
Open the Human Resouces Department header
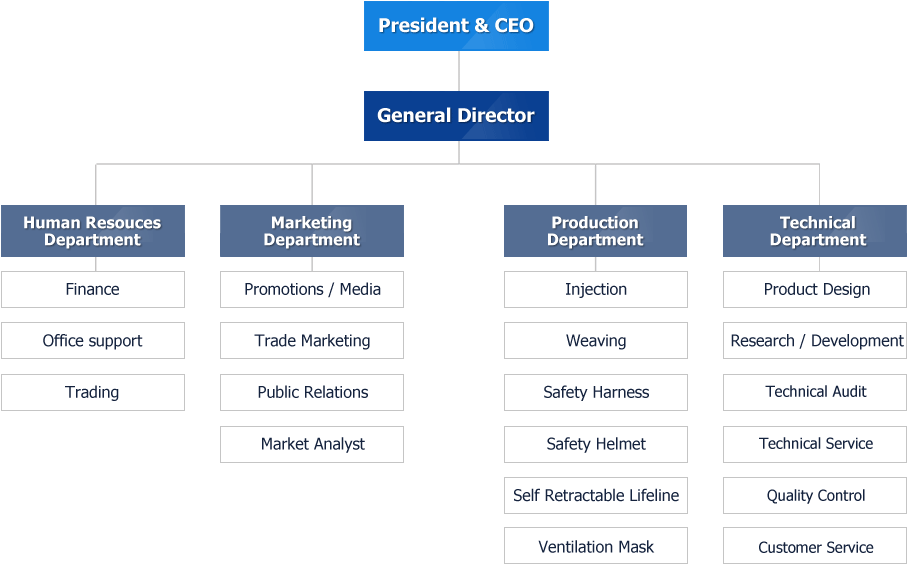93,231
